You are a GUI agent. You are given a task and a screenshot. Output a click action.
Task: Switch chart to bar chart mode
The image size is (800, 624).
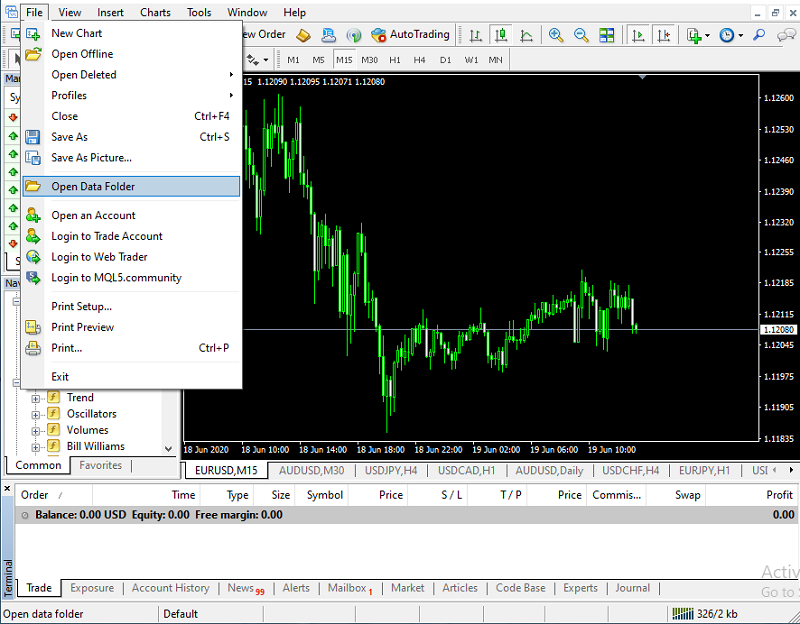pos(476,35)
